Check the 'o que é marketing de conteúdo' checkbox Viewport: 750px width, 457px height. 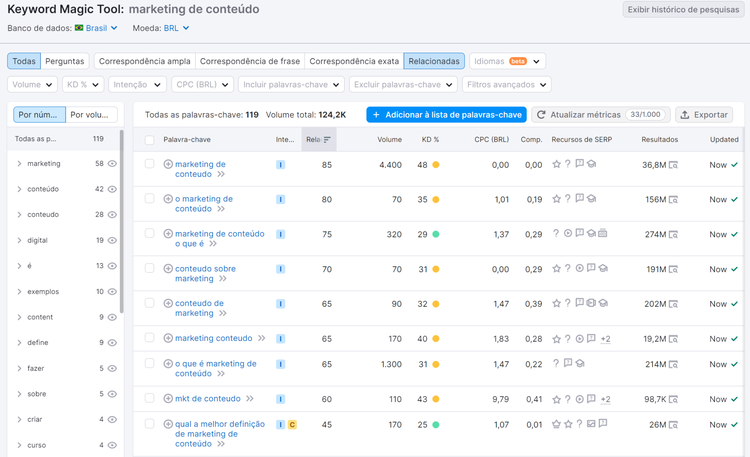pyautogui.click(x=150, y=363)
